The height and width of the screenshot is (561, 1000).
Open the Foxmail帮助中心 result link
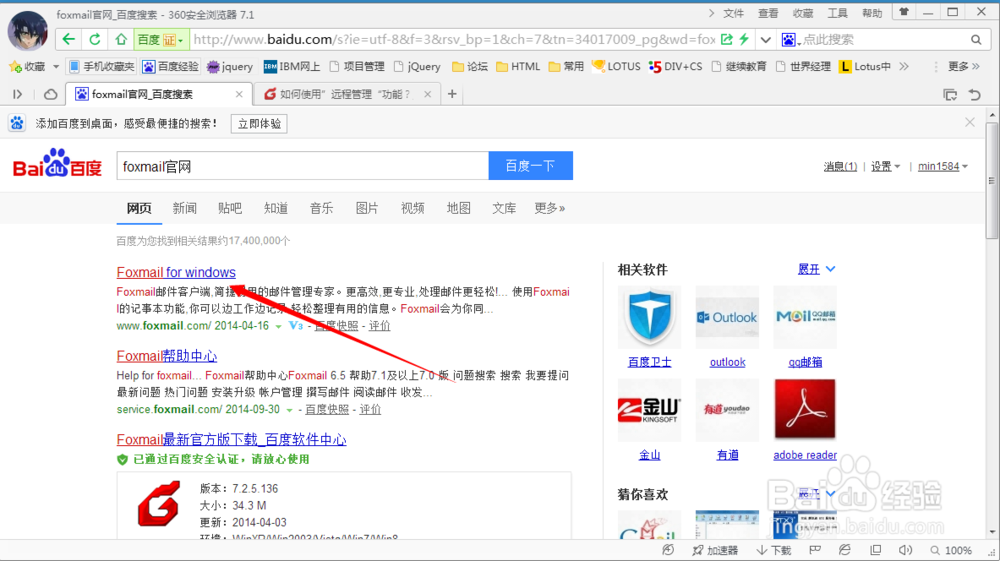(166, 356)
